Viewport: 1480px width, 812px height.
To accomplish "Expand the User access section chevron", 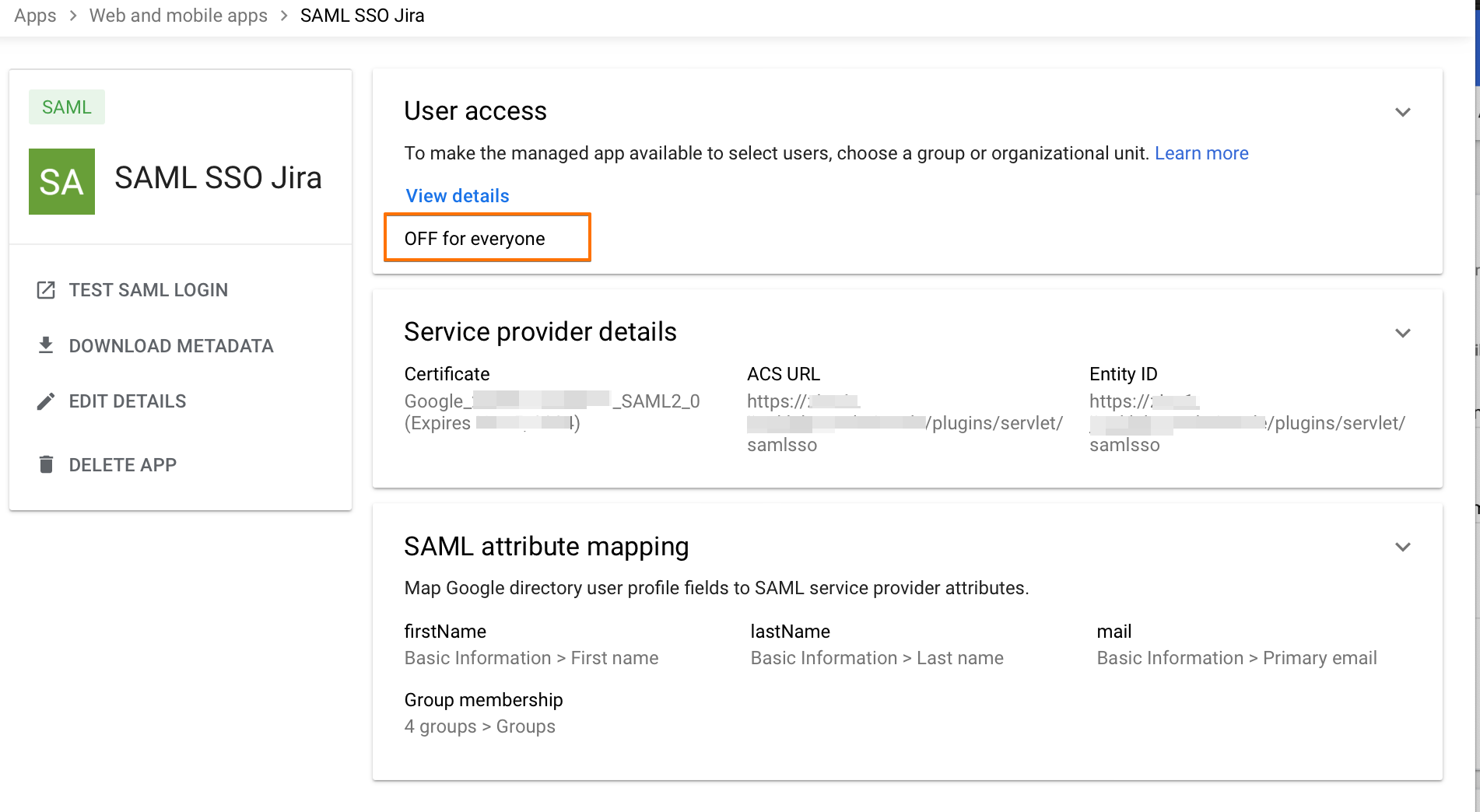I will 1402,112.
